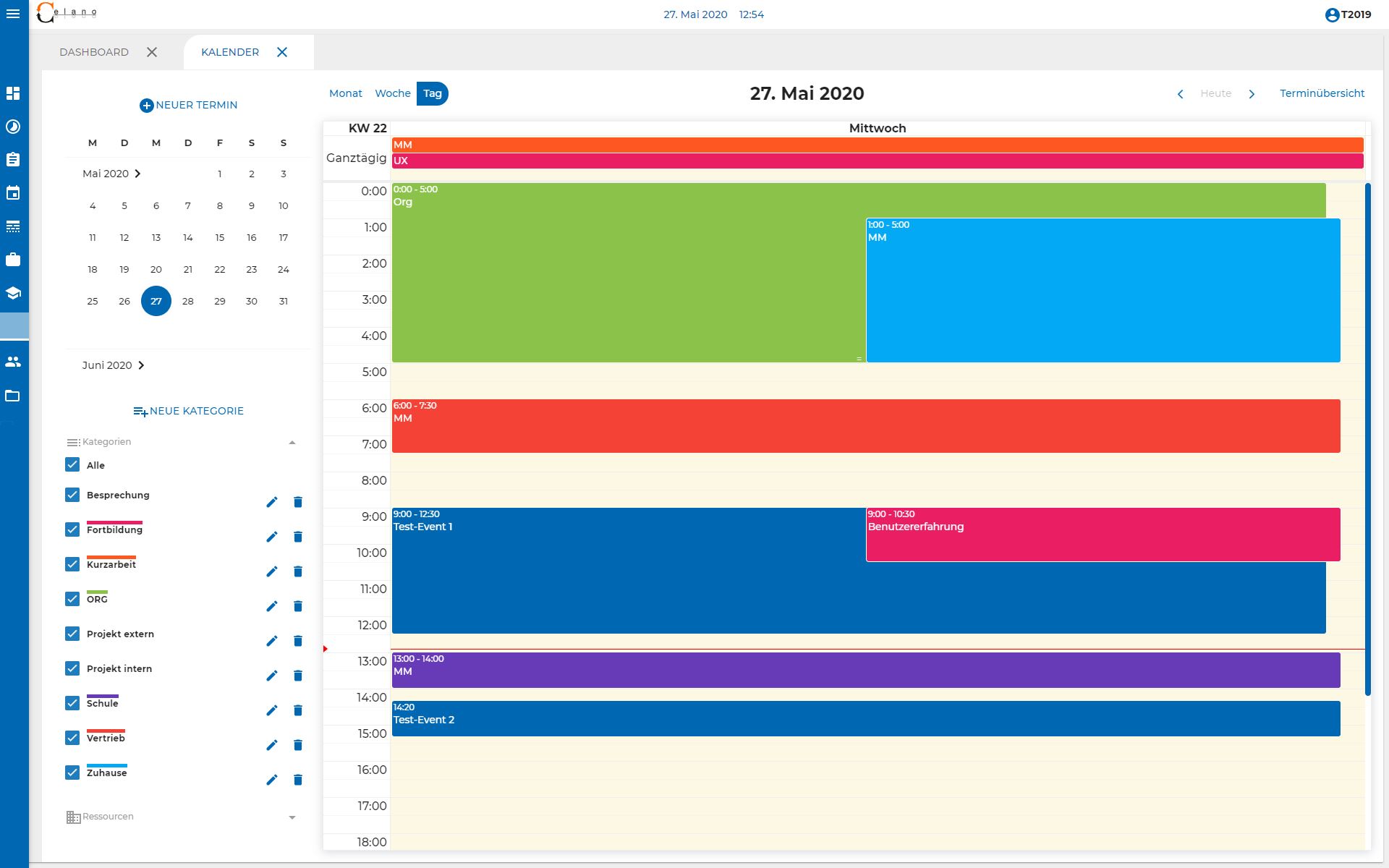Screen dimensions: 1389x868
Task: Disable the Zuhause category checkbox
Action: click(72, 773)
